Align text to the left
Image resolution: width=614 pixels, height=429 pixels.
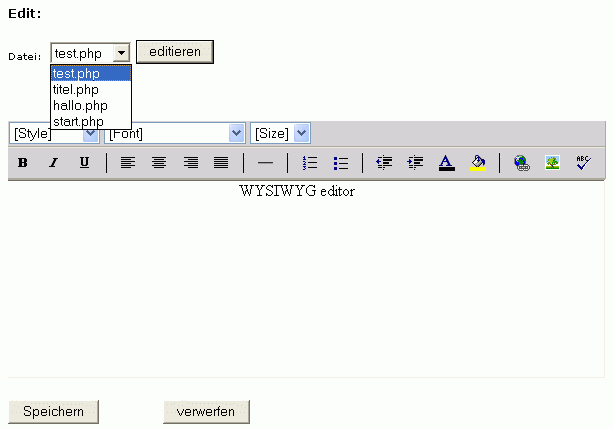[x=127, y=163]
